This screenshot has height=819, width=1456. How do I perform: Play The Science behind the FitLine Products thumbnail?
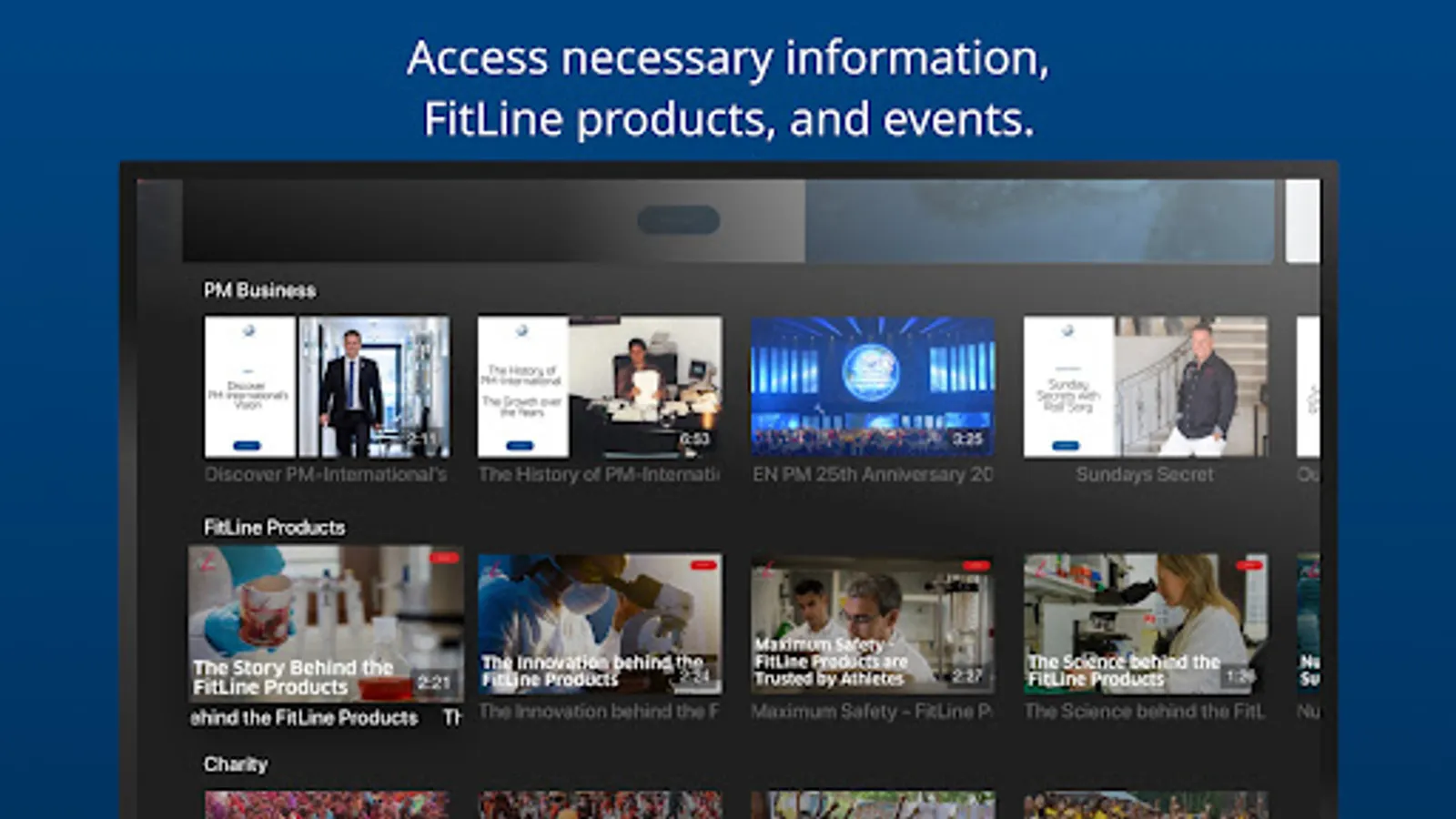(x=1146, y=623)
